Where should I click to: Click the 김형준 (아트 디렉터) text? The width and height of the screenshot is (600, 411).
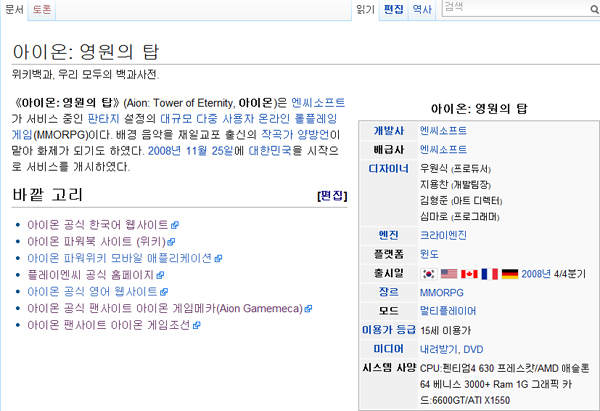tap(461, 201)
